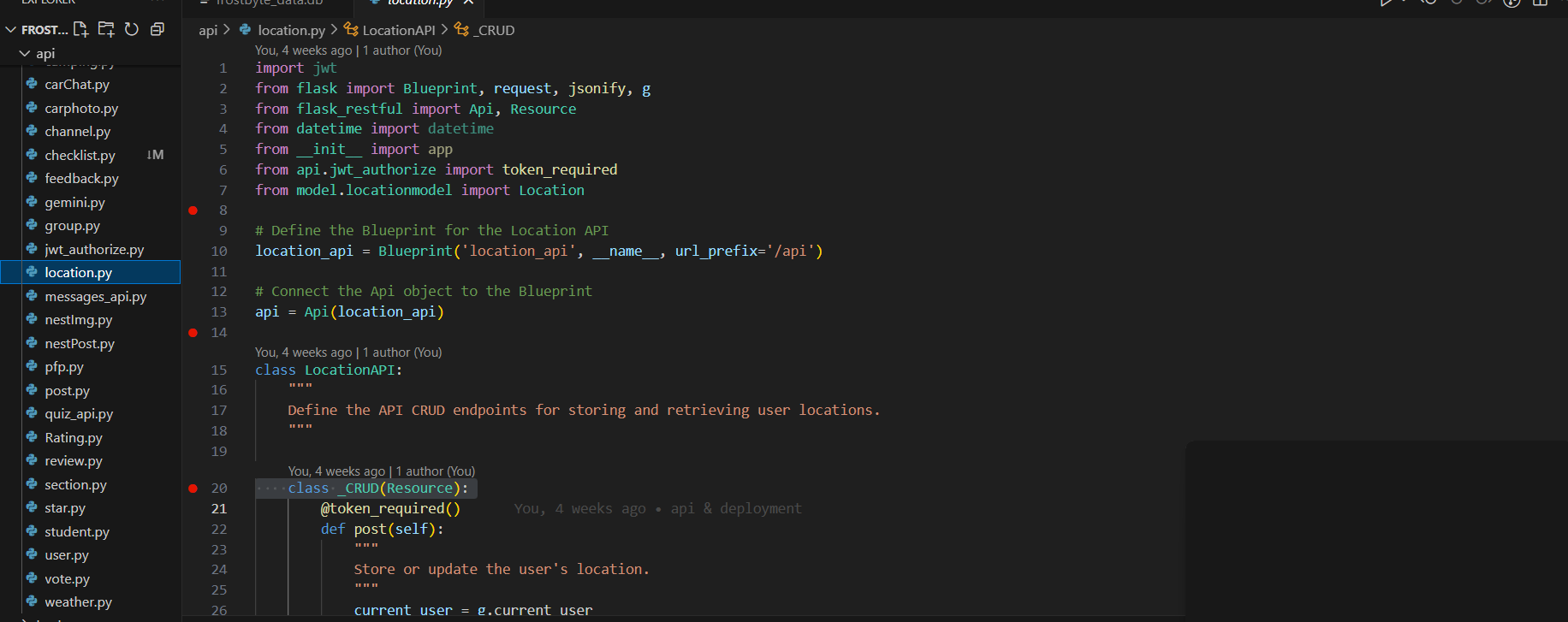The width and height of the screenshot is (1568, 622).
Task: Select user.py in Explorer
Action: [x=67, y=555]
